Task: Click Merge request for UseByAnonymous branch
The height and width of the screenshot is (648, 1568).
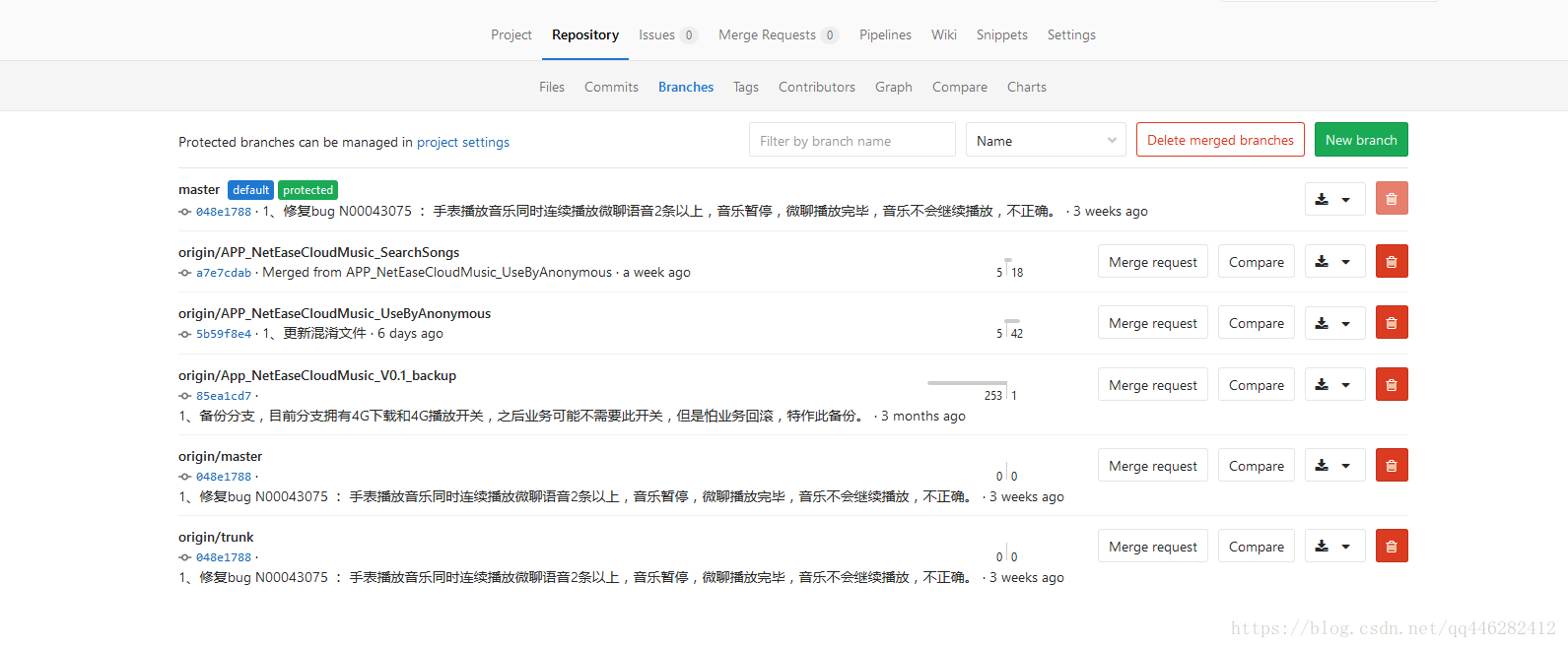Action: (1153, 323)
